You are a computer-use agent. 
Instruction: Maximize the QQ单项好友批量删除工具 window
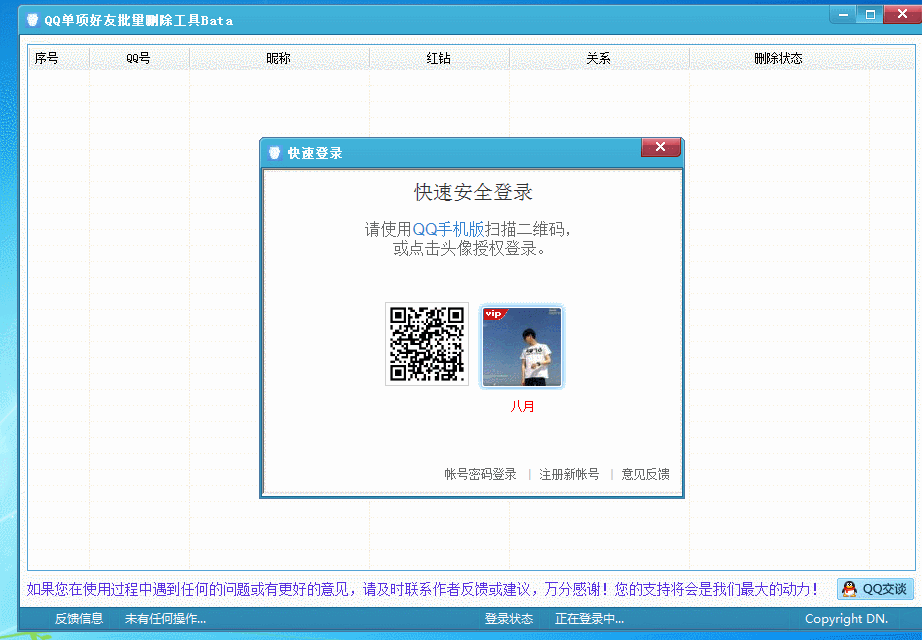(870, 14)
